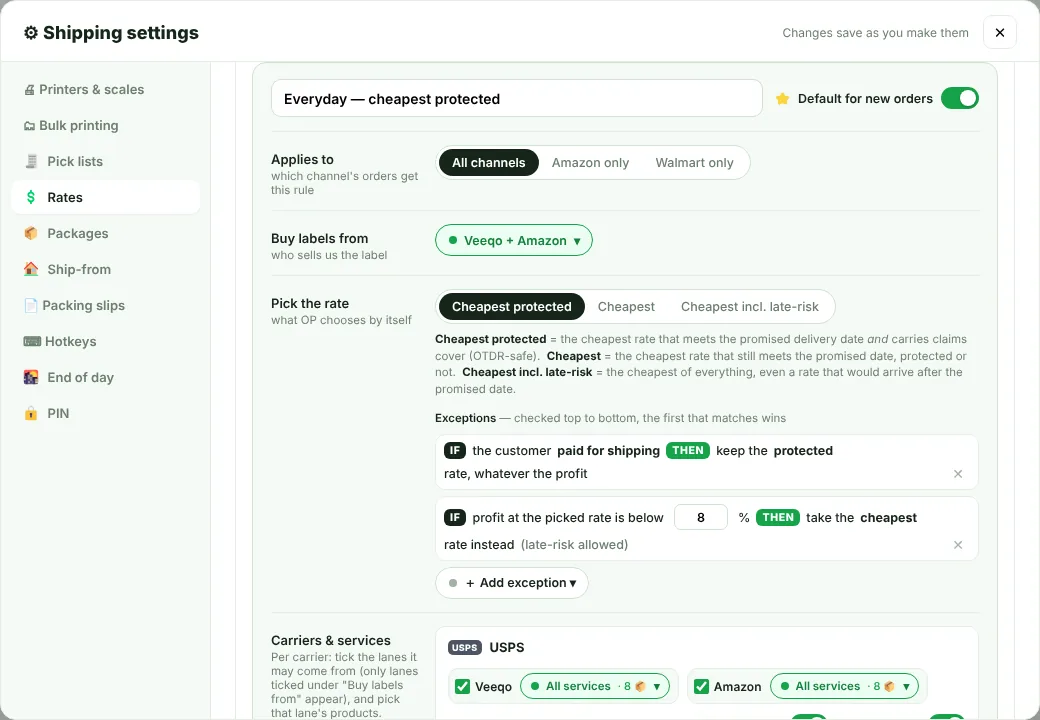
Task: Open the Packages settings section
Action: (105, 233)
